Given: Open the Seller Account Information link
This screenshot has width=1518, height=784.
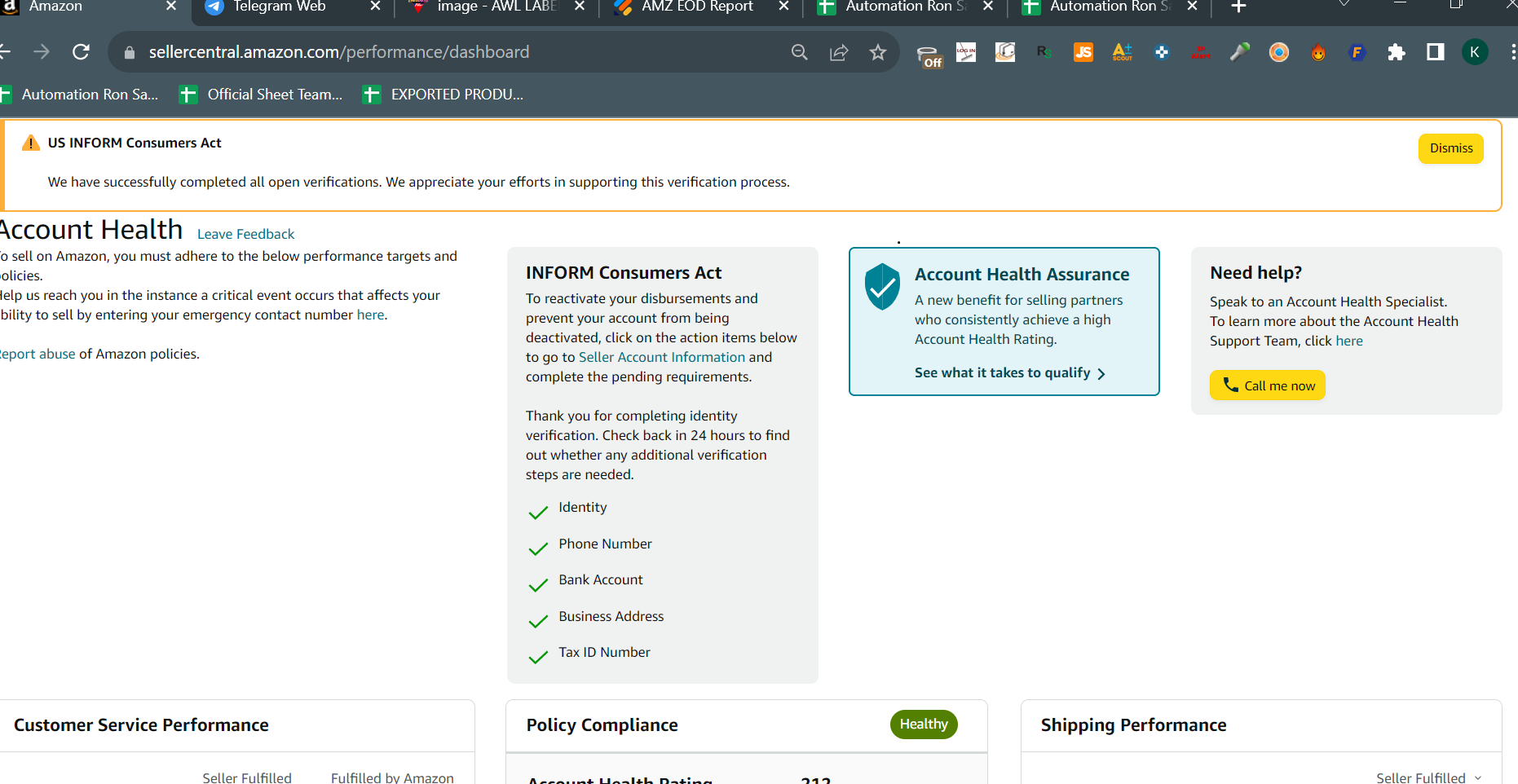Looking at the screenshot, I should pos(662,357).
